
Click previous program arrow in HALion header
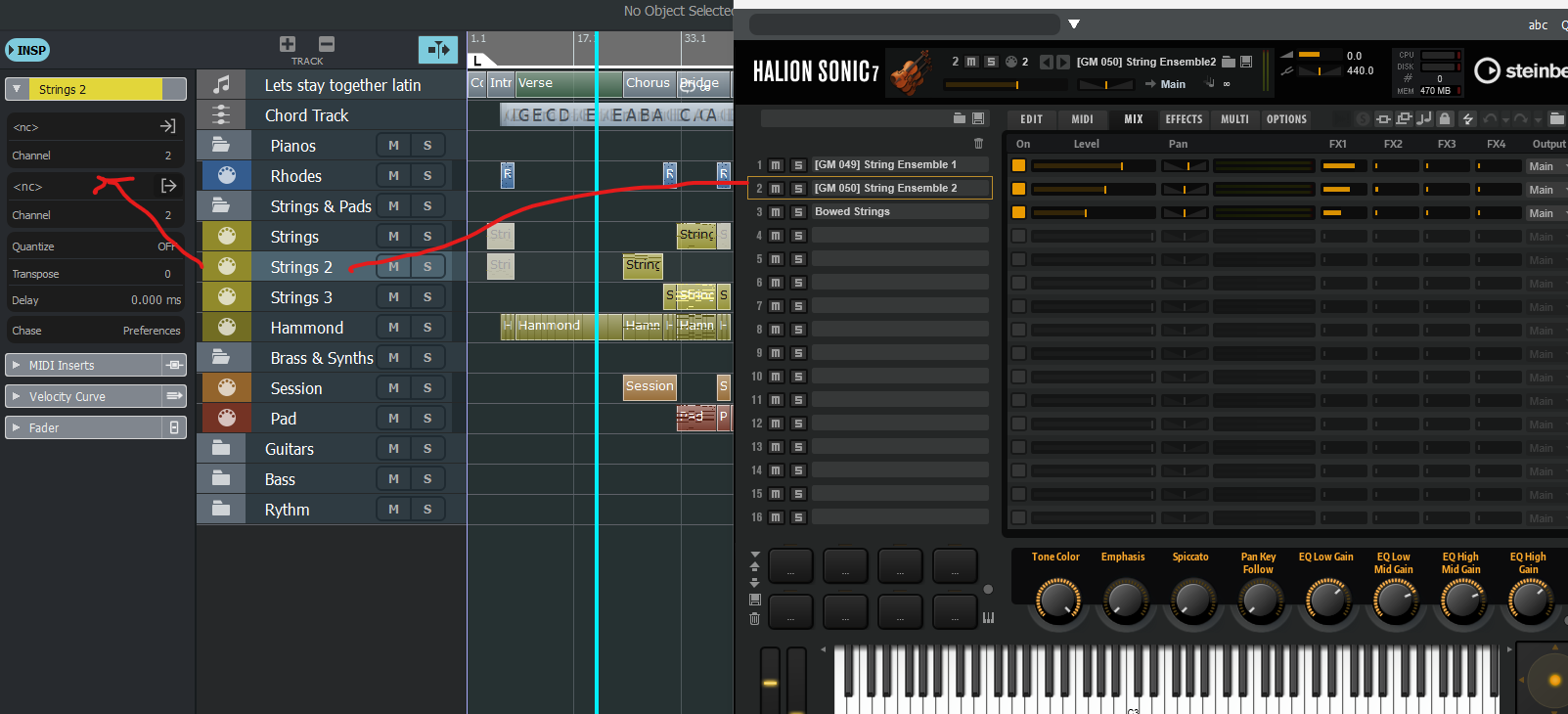click(1047, 62)
